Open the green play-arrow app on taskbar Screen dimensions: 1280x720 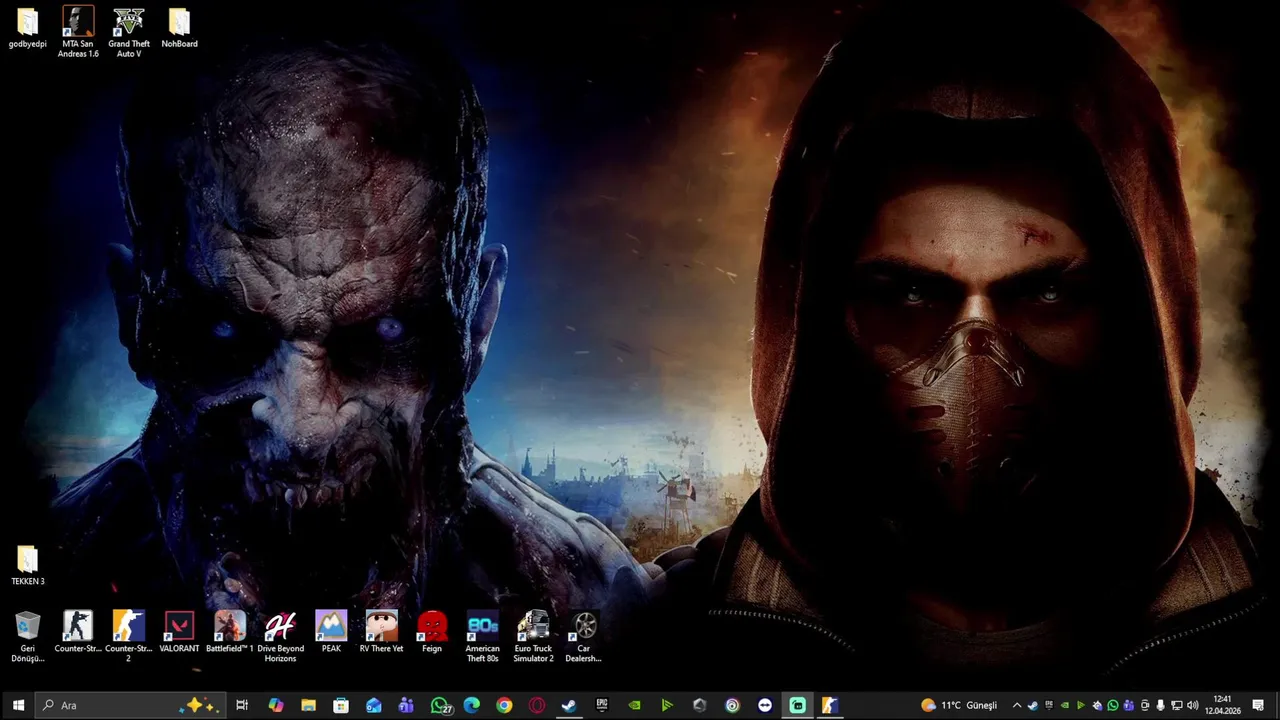pyautogui.click(x=667, y=705)
